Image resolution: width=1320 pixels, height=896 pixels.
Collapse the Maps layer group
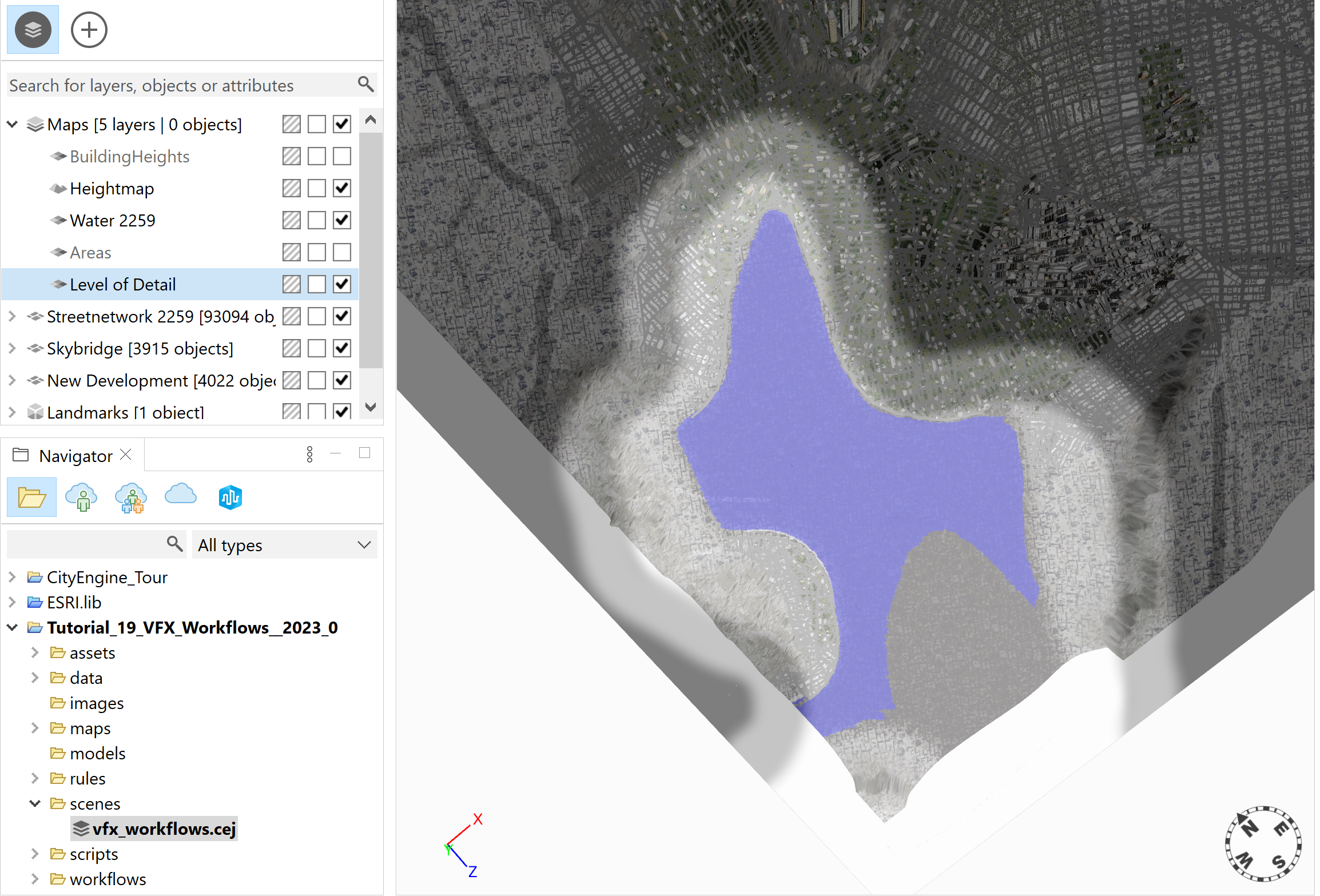point(11,124)
